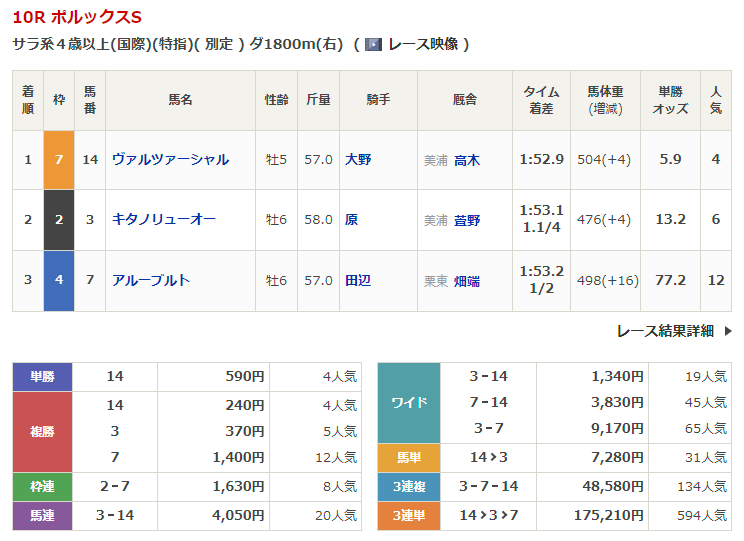
Task: Click the ワイド payout label
Action: [410, 403]
